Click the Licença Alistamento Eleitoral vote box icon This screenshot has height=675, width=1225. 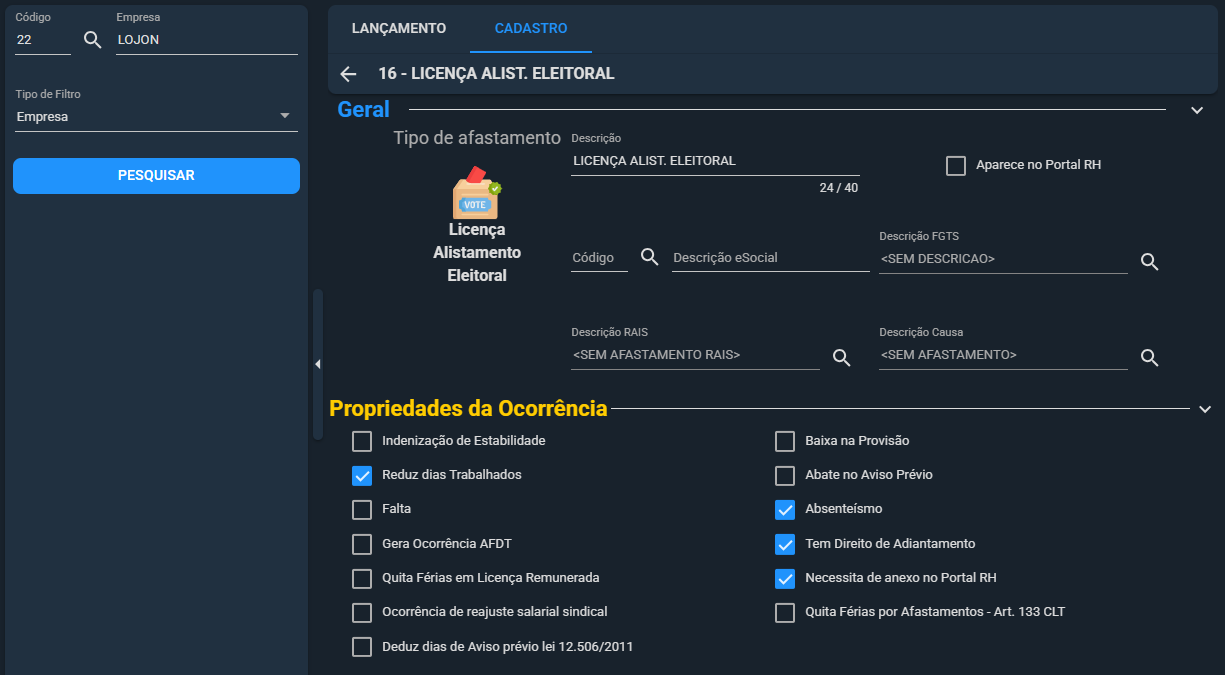(477, 191)
